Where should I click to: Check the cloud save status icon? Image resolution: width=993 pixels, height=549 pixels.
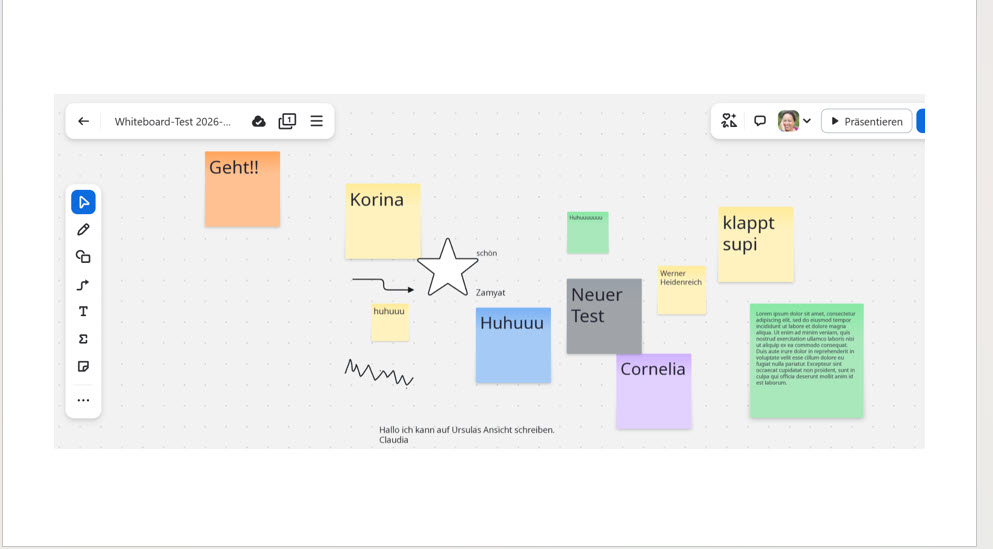258,121
